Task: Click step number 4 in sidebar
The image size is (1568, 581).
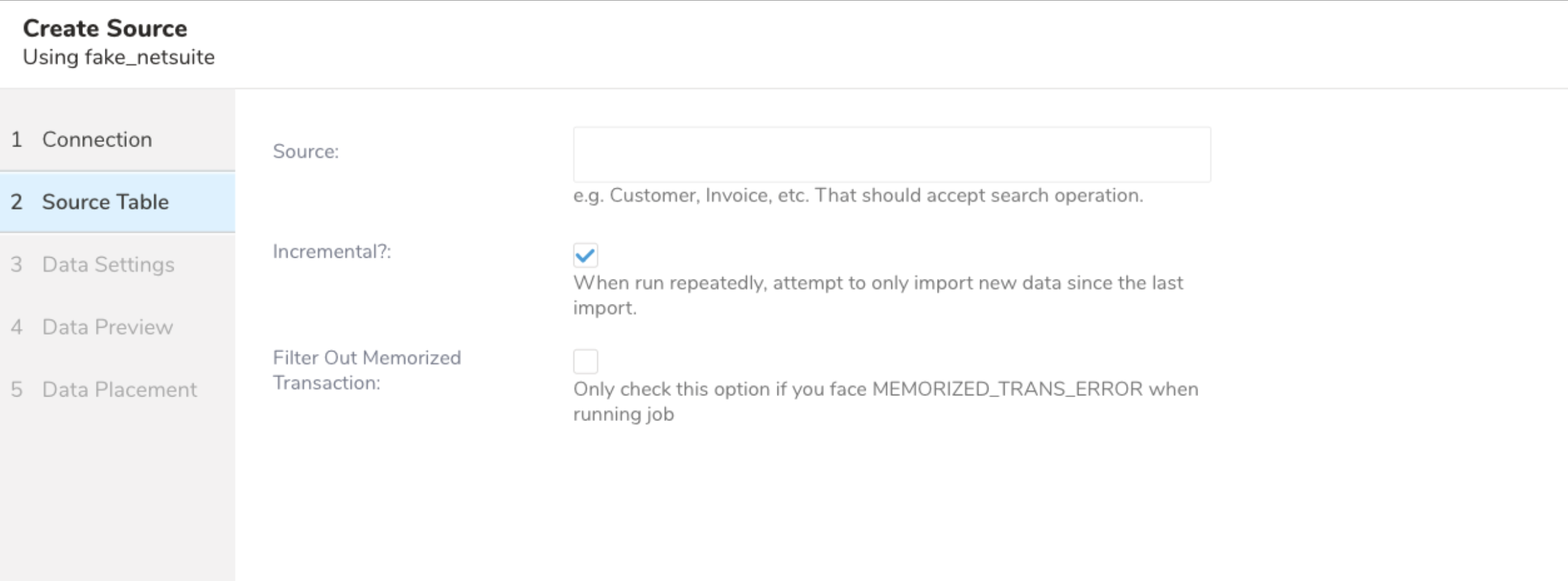Action: coord(17,327)
